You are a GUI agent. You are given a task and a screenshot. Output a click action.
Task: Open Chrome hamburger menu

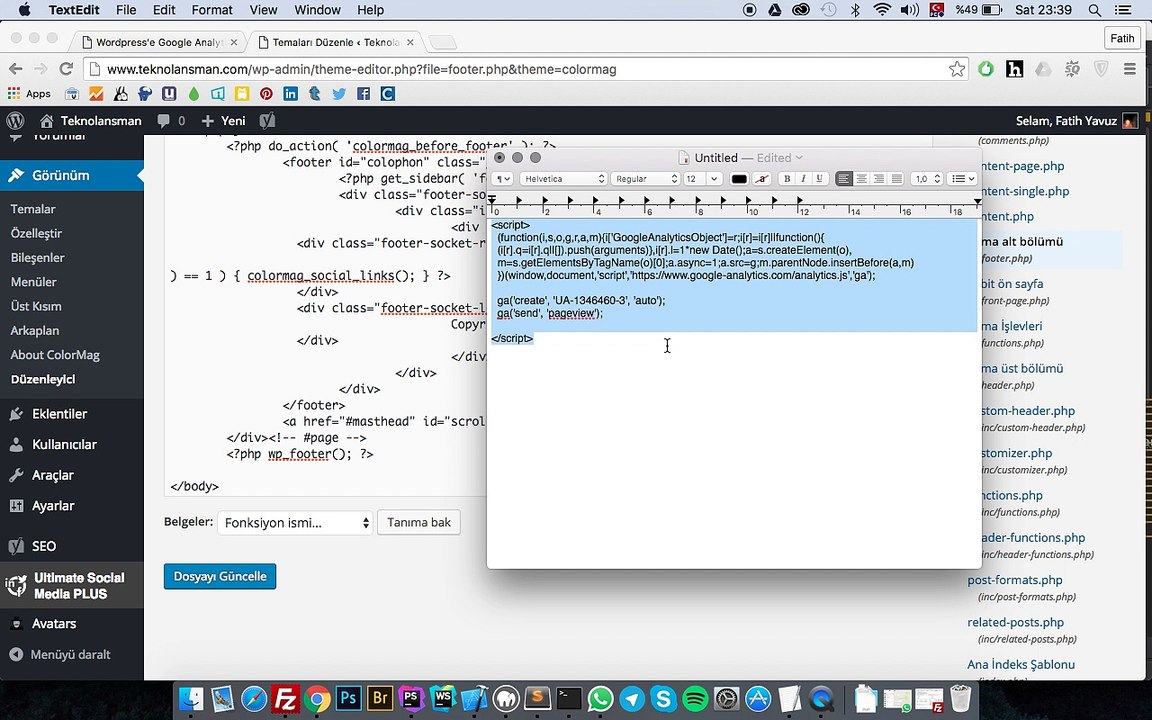[1130, 69]
